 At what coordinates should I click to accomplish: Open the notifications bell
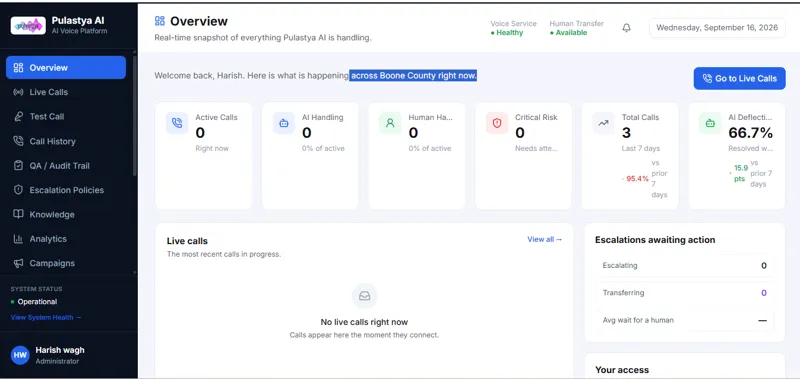point(627,28)
